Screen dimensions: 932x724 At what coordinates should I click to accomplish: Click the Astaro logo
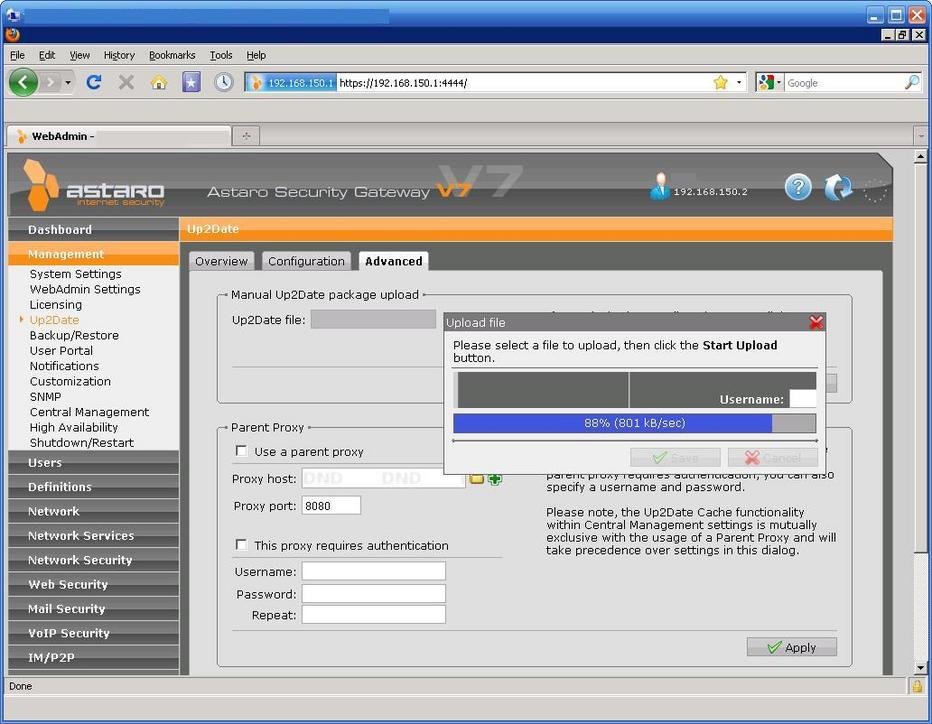[x=94, y=185]
